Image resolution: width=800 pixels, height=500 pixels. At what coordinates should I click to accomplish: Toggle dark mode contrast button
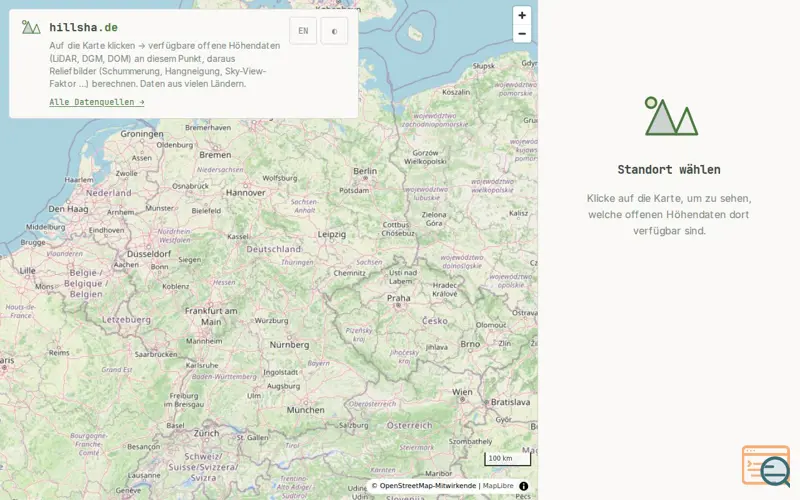(334, 31)
